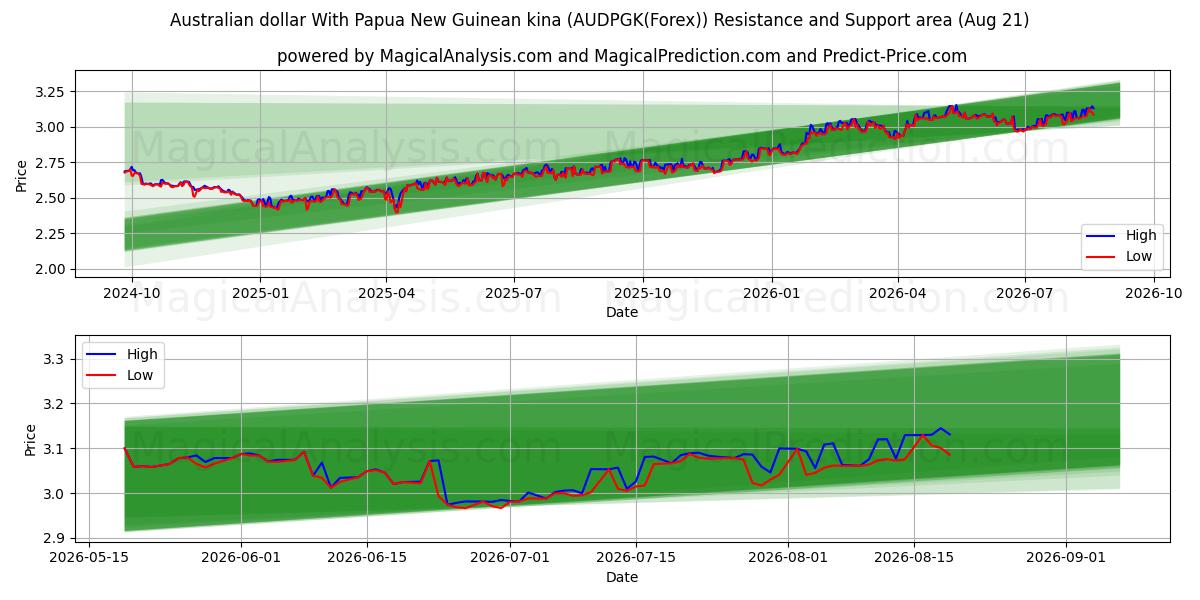Screen dimensions: 1200x600
Task: Click the 2025-01 tick label
Action: click(260, 294)
